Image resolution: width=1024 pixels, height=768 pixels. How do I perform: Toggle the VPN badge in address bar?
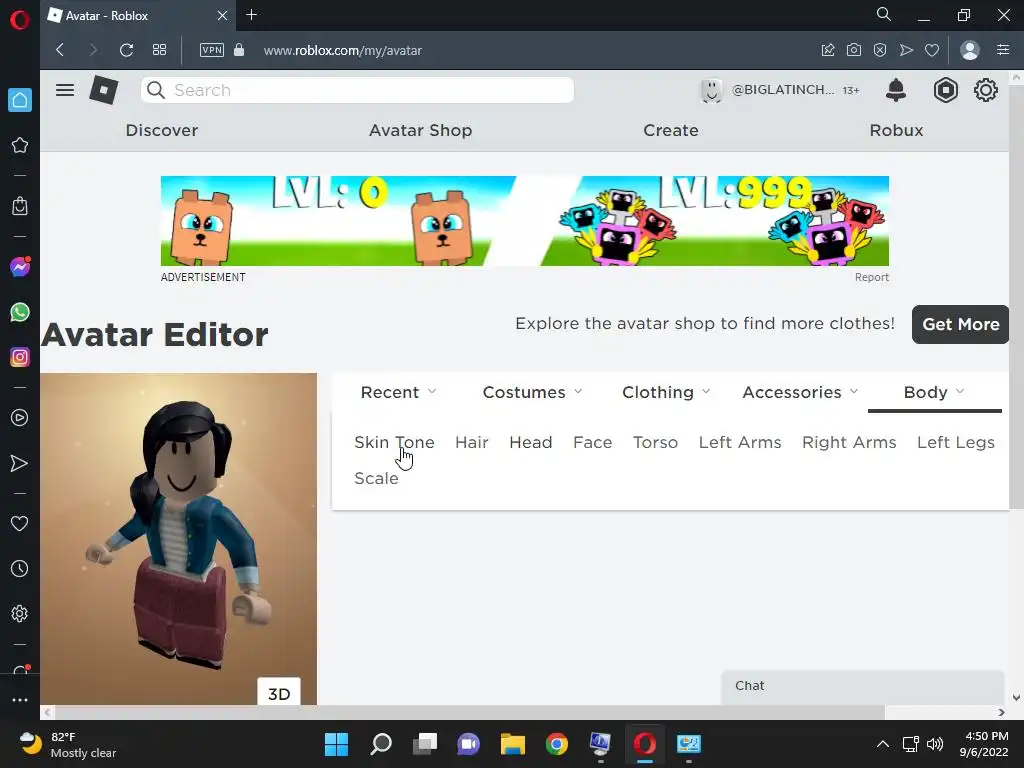[x=212, y=50]
